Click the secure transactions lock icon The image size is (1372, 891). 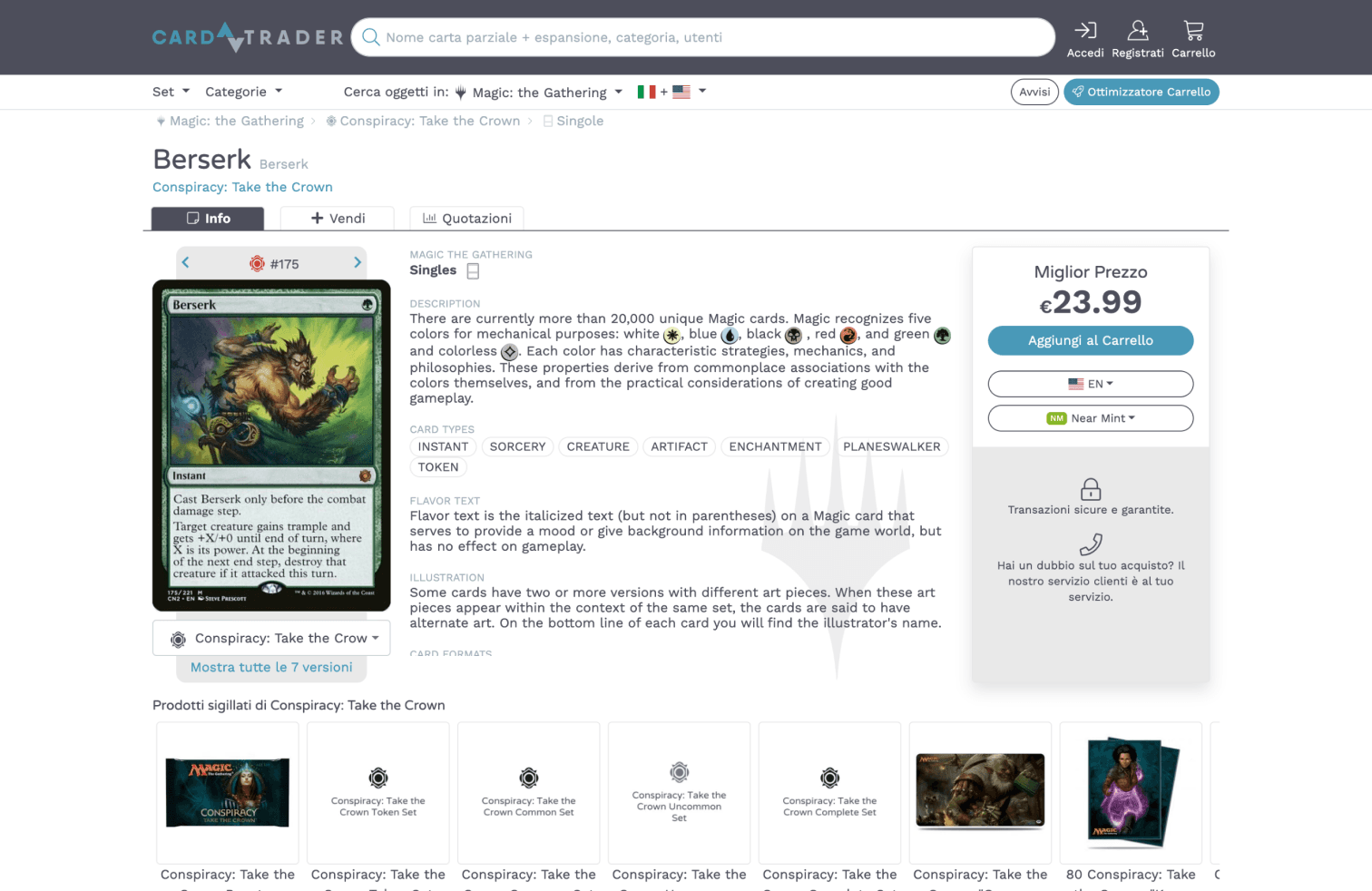tap(1091, 489)
